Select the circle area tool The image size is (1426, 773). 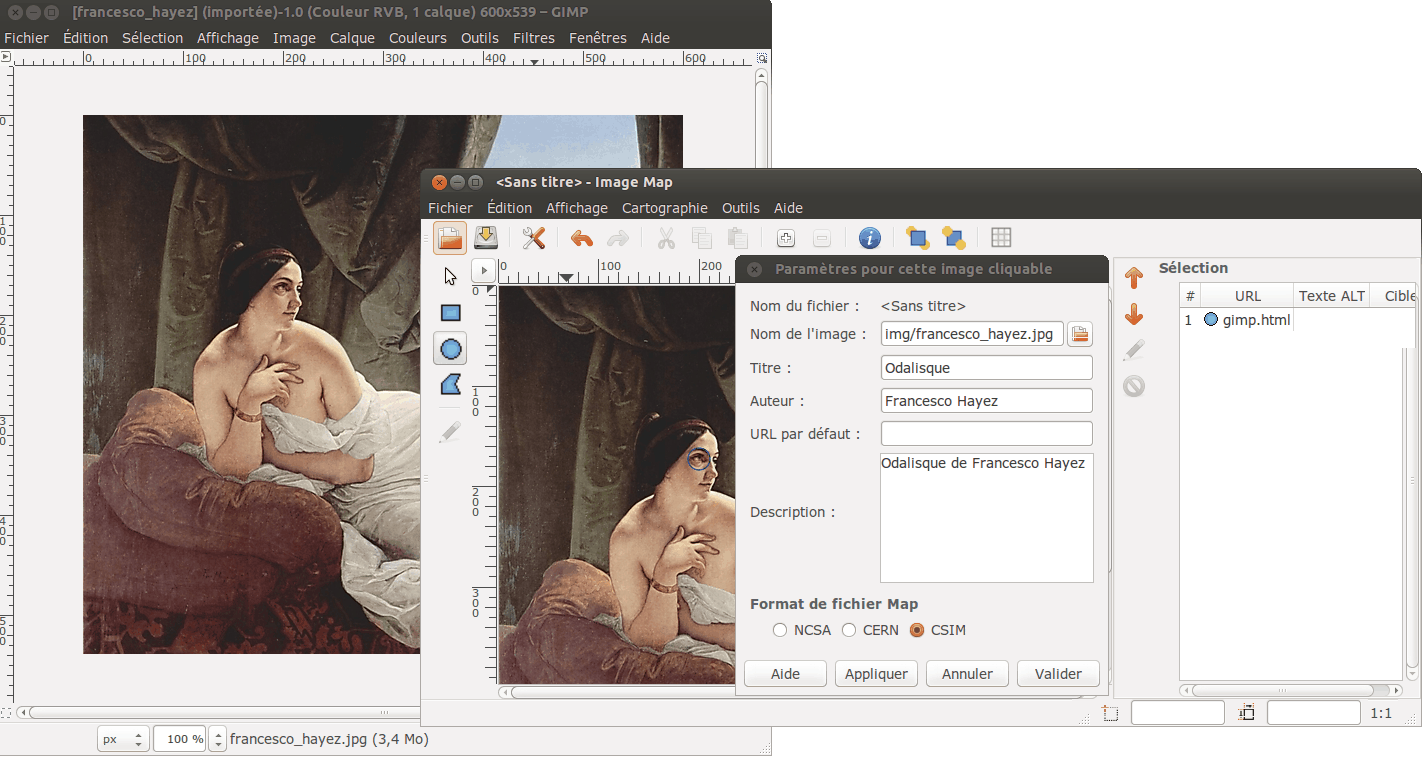451,349
